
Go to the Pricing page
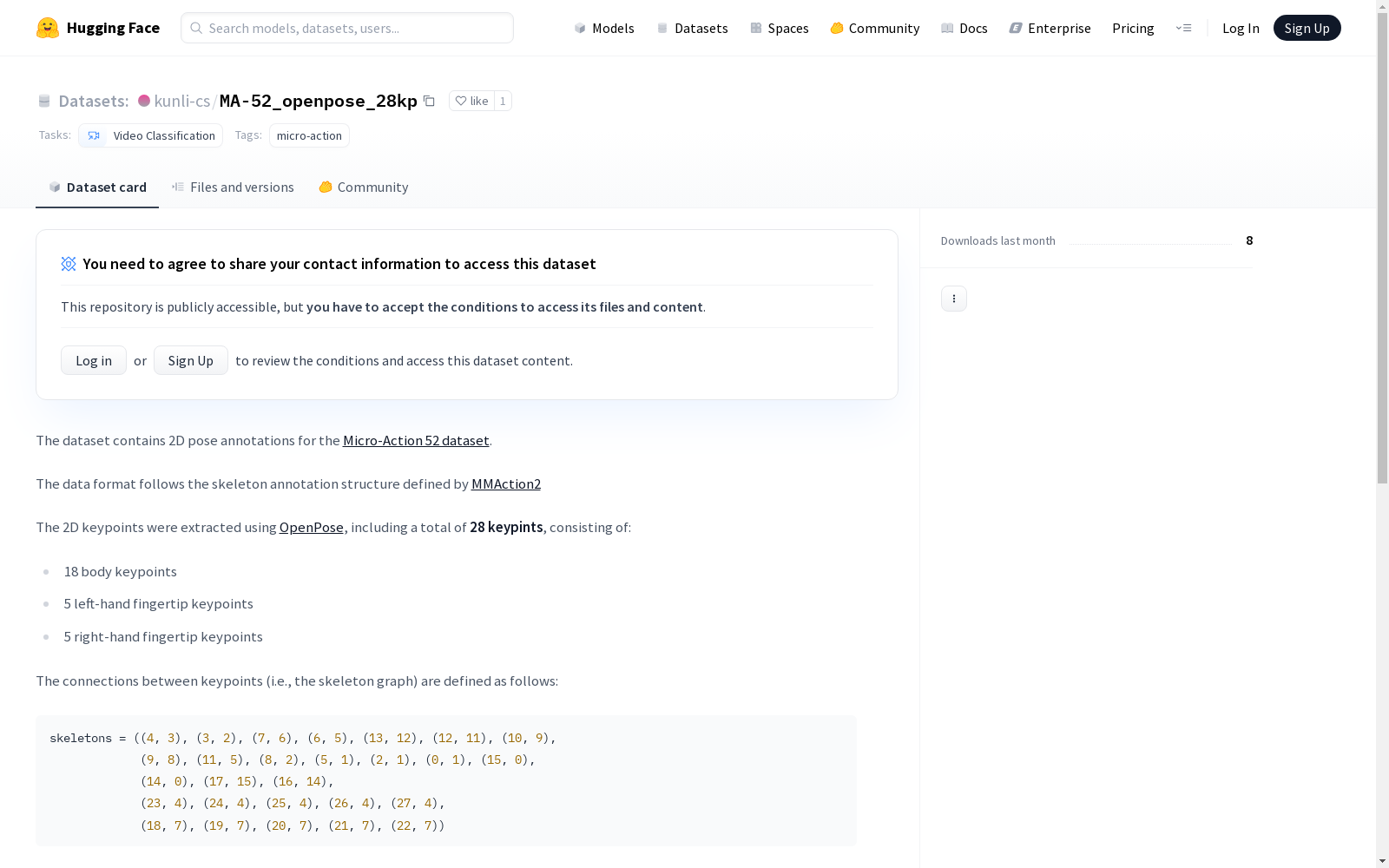pyautogui.click(x=1133, y=28)
